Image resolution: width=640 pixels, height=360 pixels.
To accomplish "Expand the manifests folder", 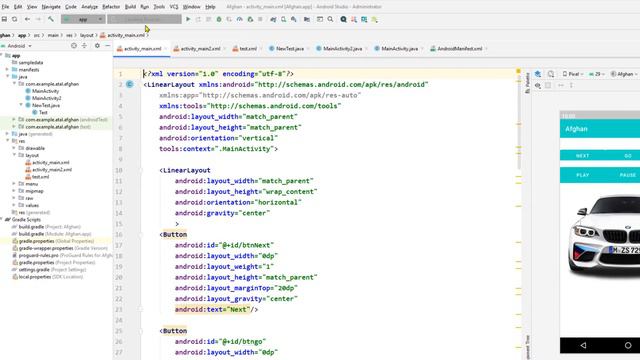I will [x=7, y=69].
